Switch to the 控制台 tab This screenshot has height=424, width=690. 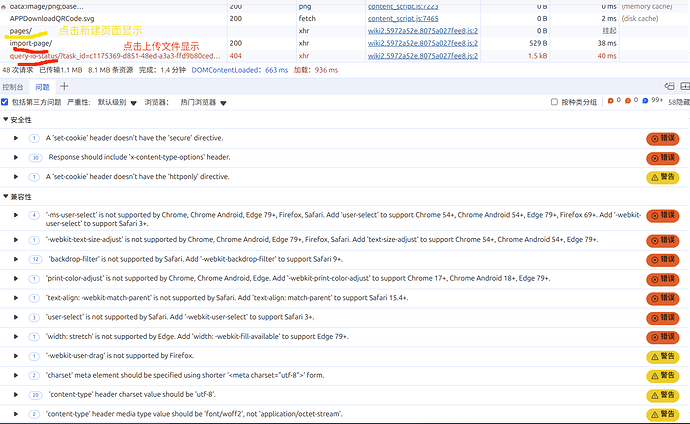tap(12, 87)
